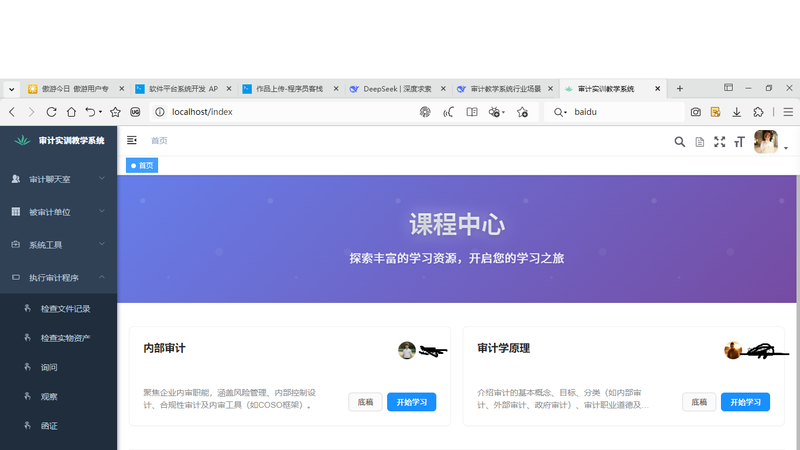Viewport: 800px width, 450px height.
Task: Close the DeepSeek browser tab
Action: [443, 88]
